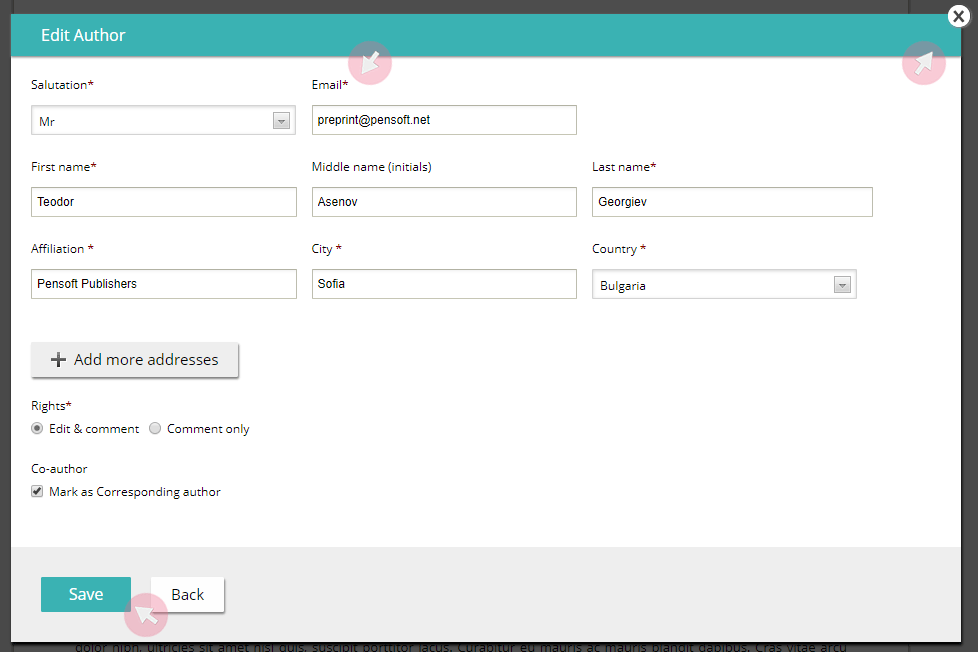Click the Back button
Viewport: 978px width, 652px height.
(x=188, y=595)
